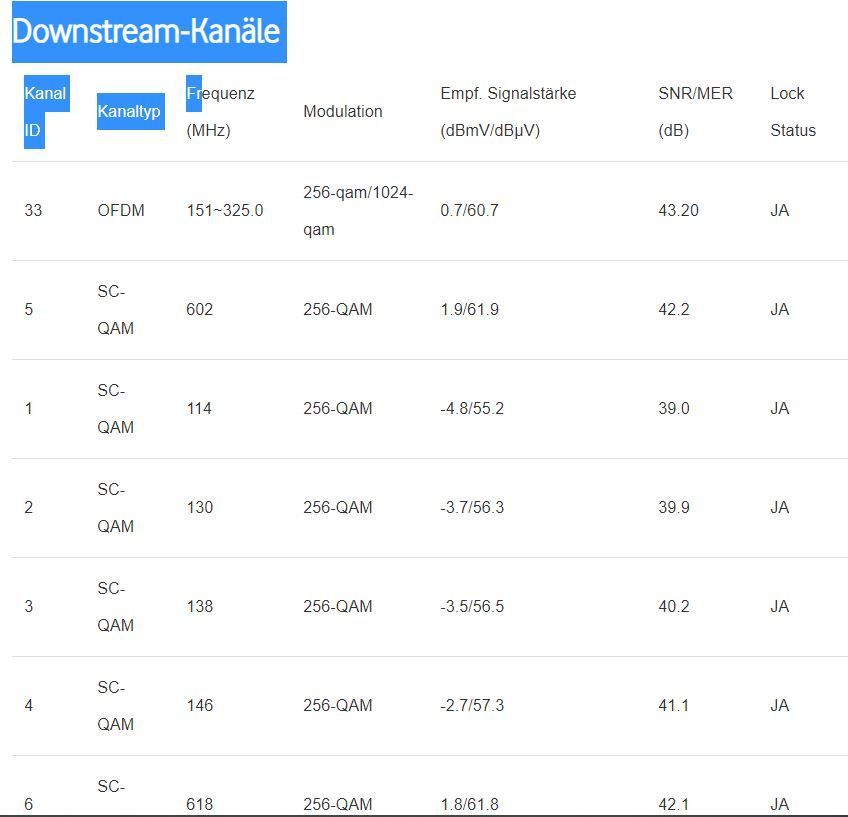This screenshot has width=848, height=817.
Task: Click the Kanaltyp column header
Action: pos(129,111)
